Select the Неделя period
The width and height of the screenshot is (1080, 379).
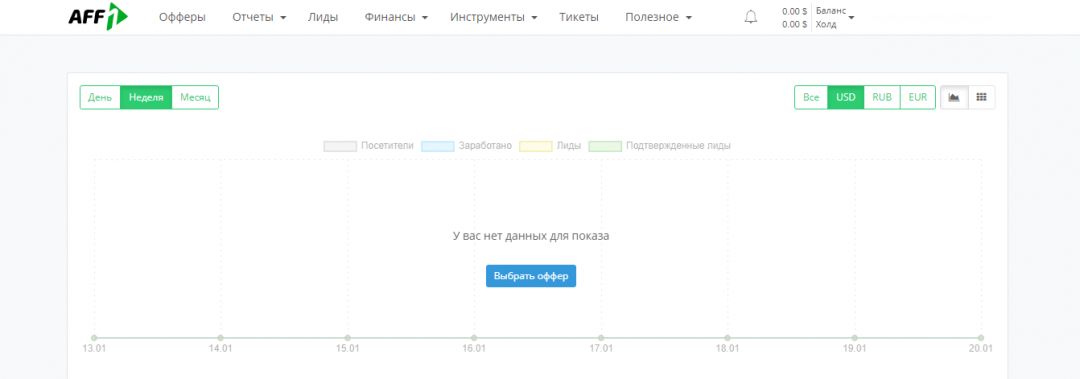(x=146, y=97)
